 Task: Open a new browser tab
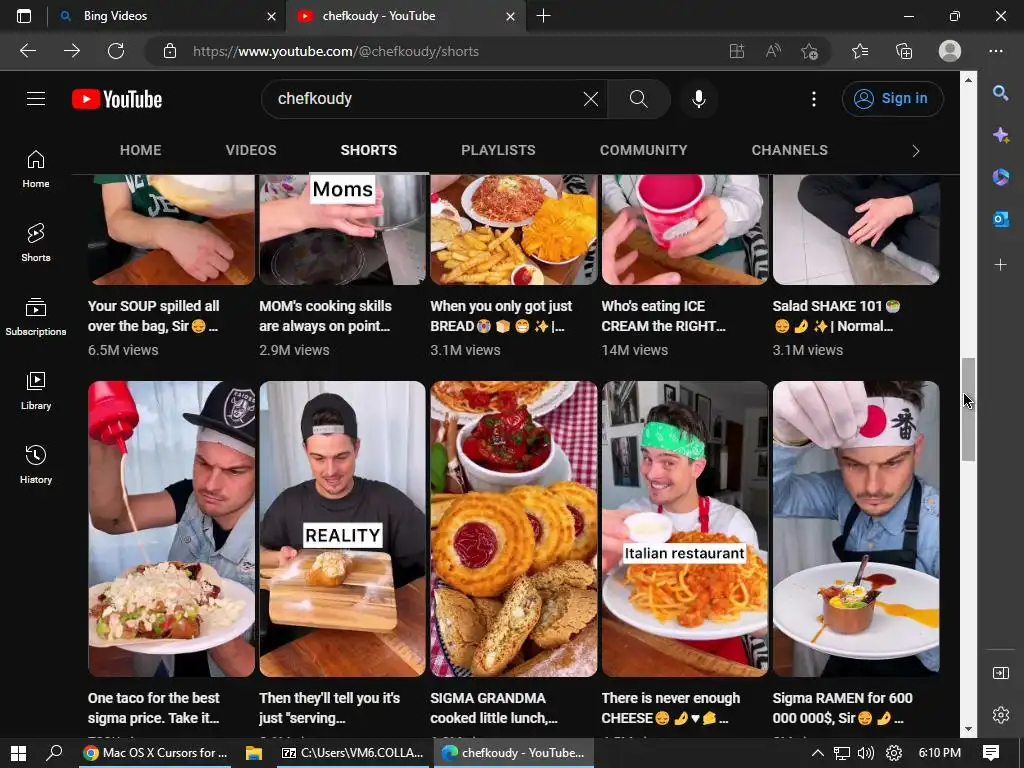pyautogui.click(x=543, y=16)
